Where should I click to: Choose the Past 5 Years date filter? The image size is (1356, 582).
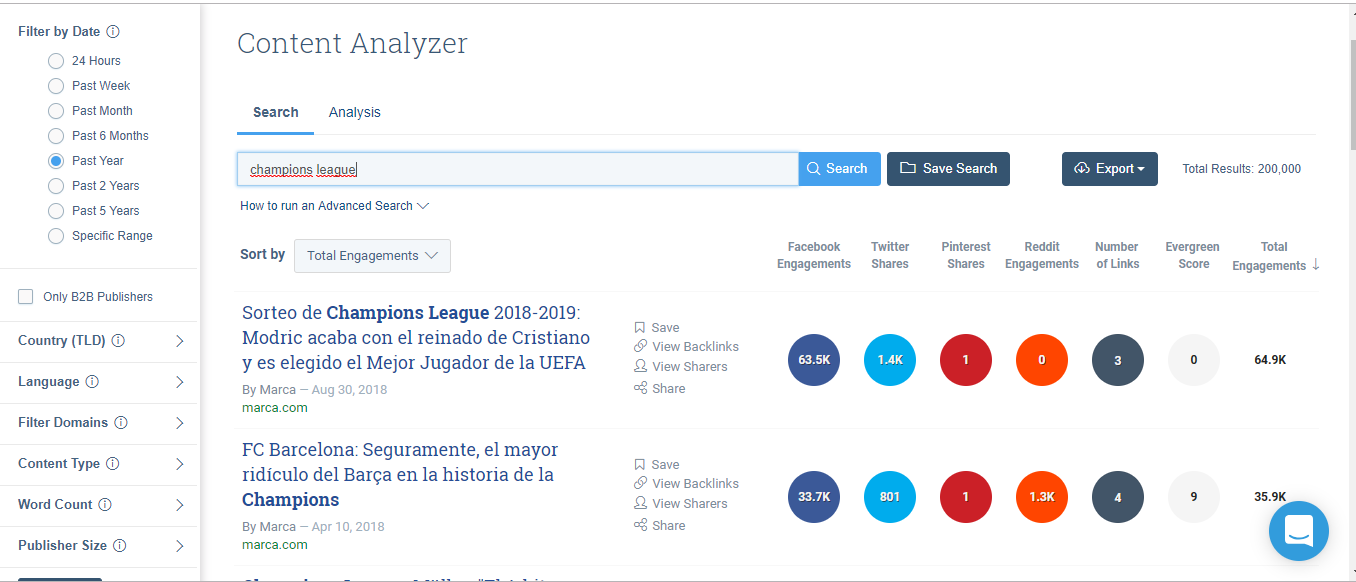tap(56, 211)
